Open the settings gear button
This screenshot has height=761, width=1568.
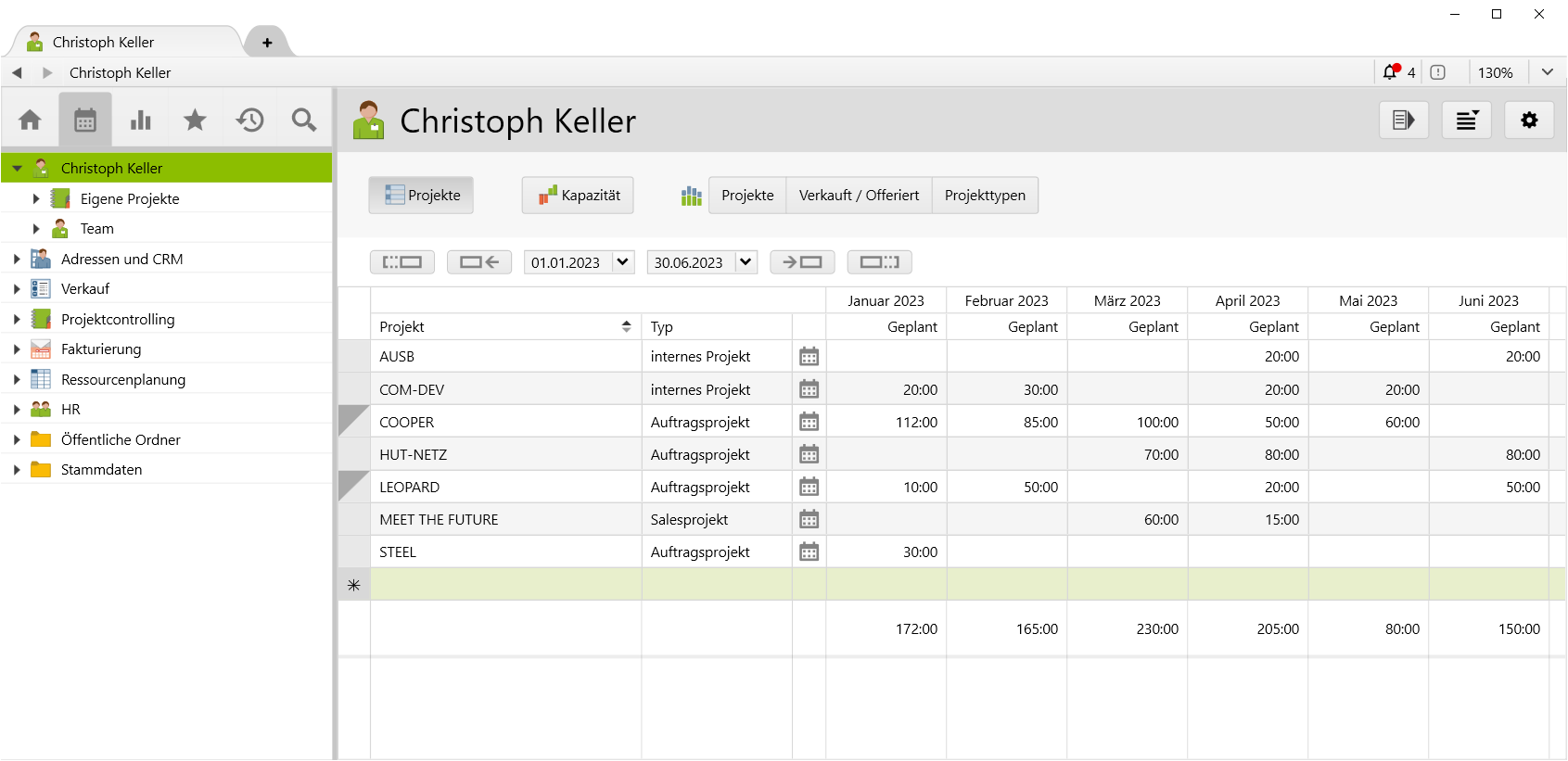pyautogui.click(x=1529, y=120)
